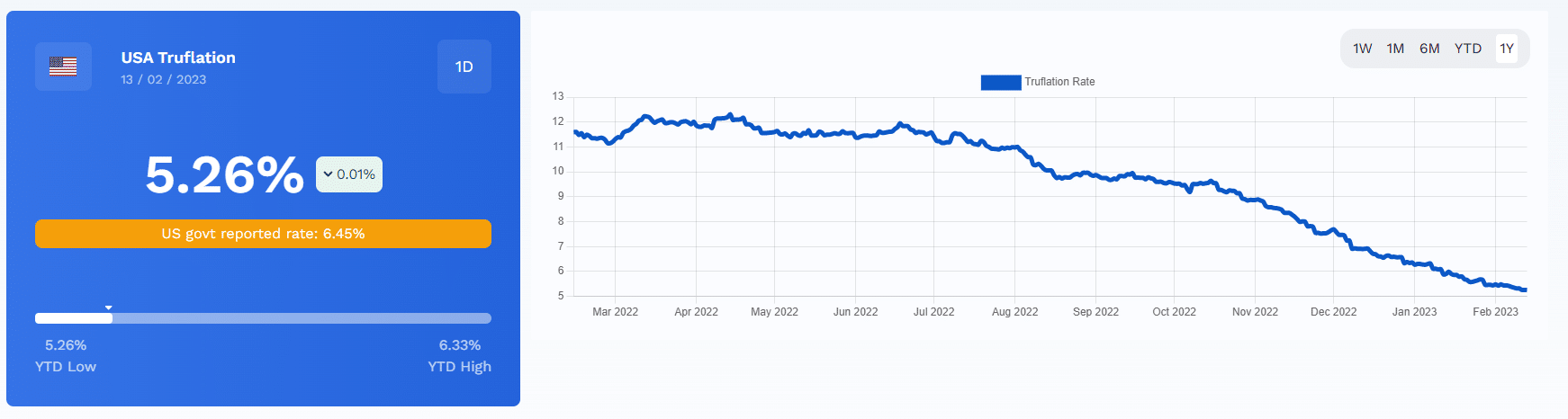Image resolution: width=1568 pixels, height=419 pixels.
Task: Click the 13 / 02 / 2023 date
Action: pyautogui.click(x=164, y=79)
